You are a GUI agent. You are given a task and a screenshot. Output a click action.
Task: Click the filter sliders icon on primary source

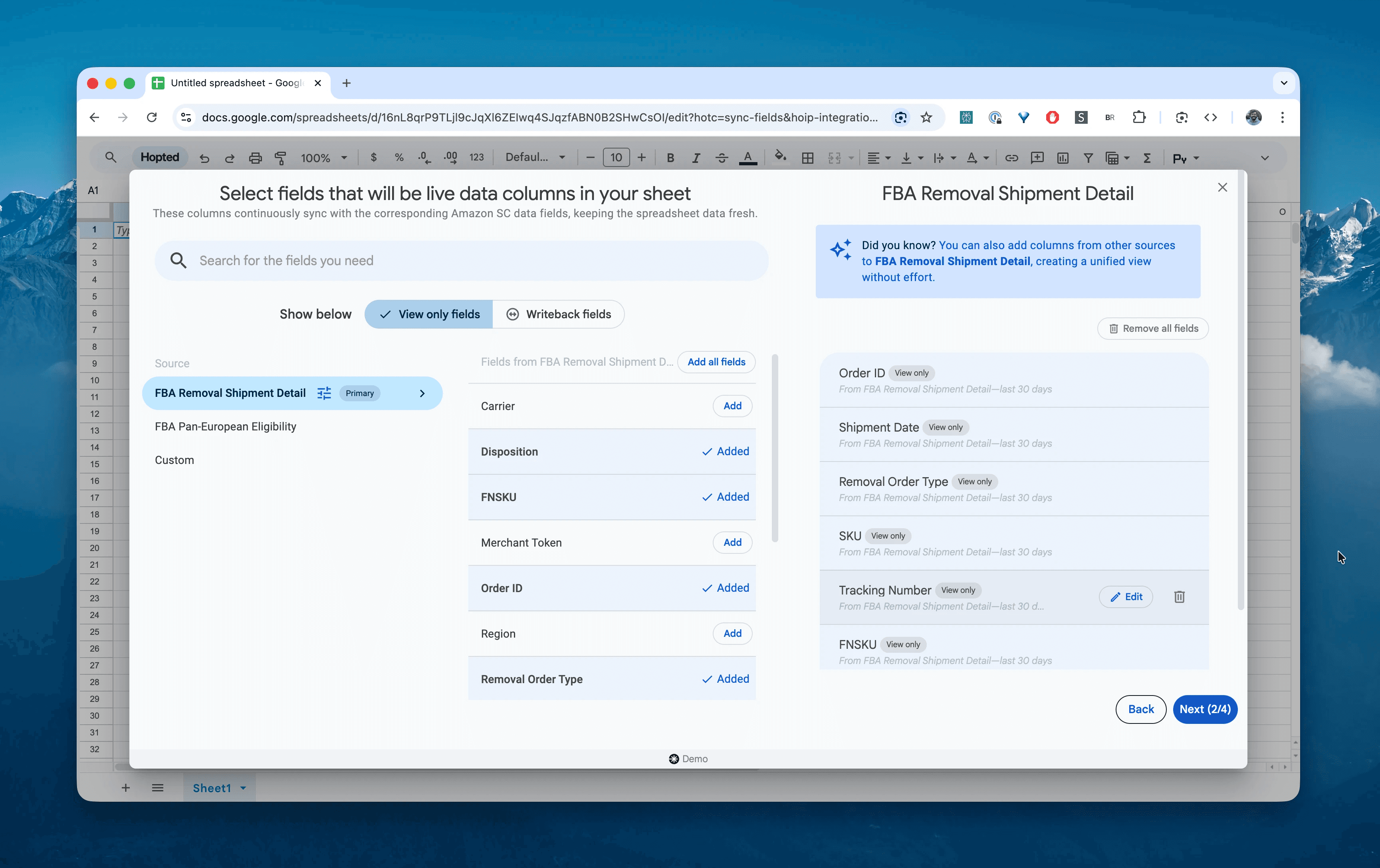click(324, 393)
